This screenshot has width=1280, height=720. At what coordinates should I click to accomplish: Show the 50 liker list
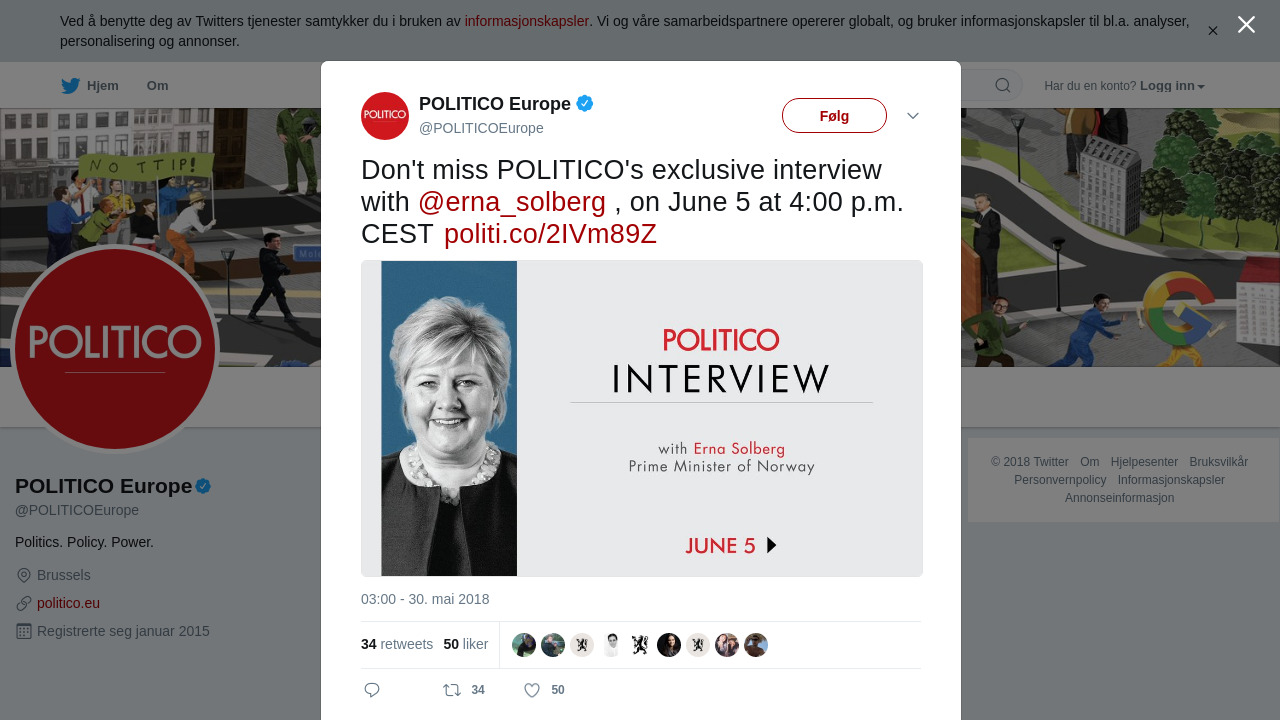click(466, 644)
